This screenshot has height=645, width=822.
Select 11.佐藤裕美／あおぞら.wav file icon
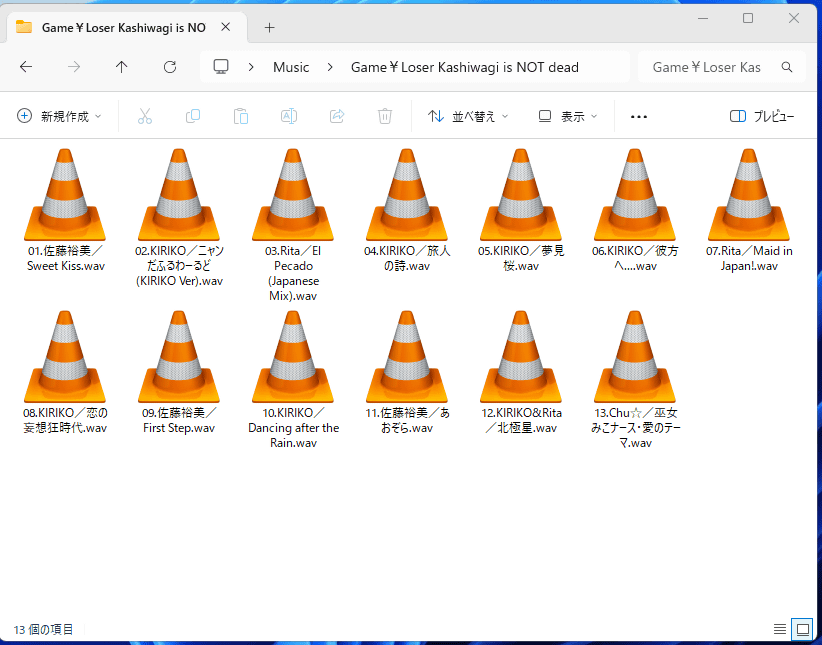[407, 357]
